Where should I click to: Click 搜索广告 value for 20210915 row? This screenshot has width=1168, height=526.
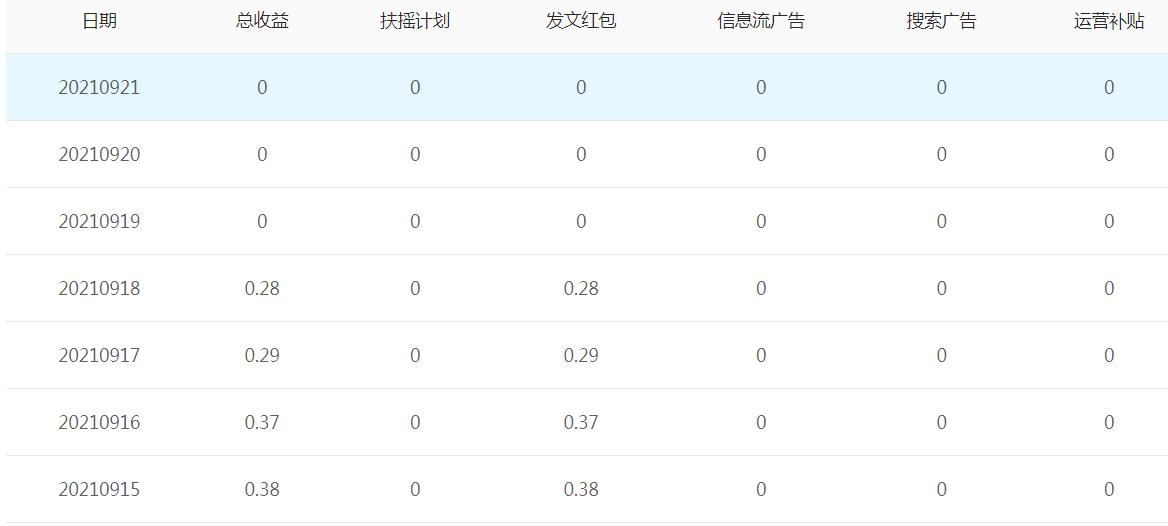(x=942, y=490)
